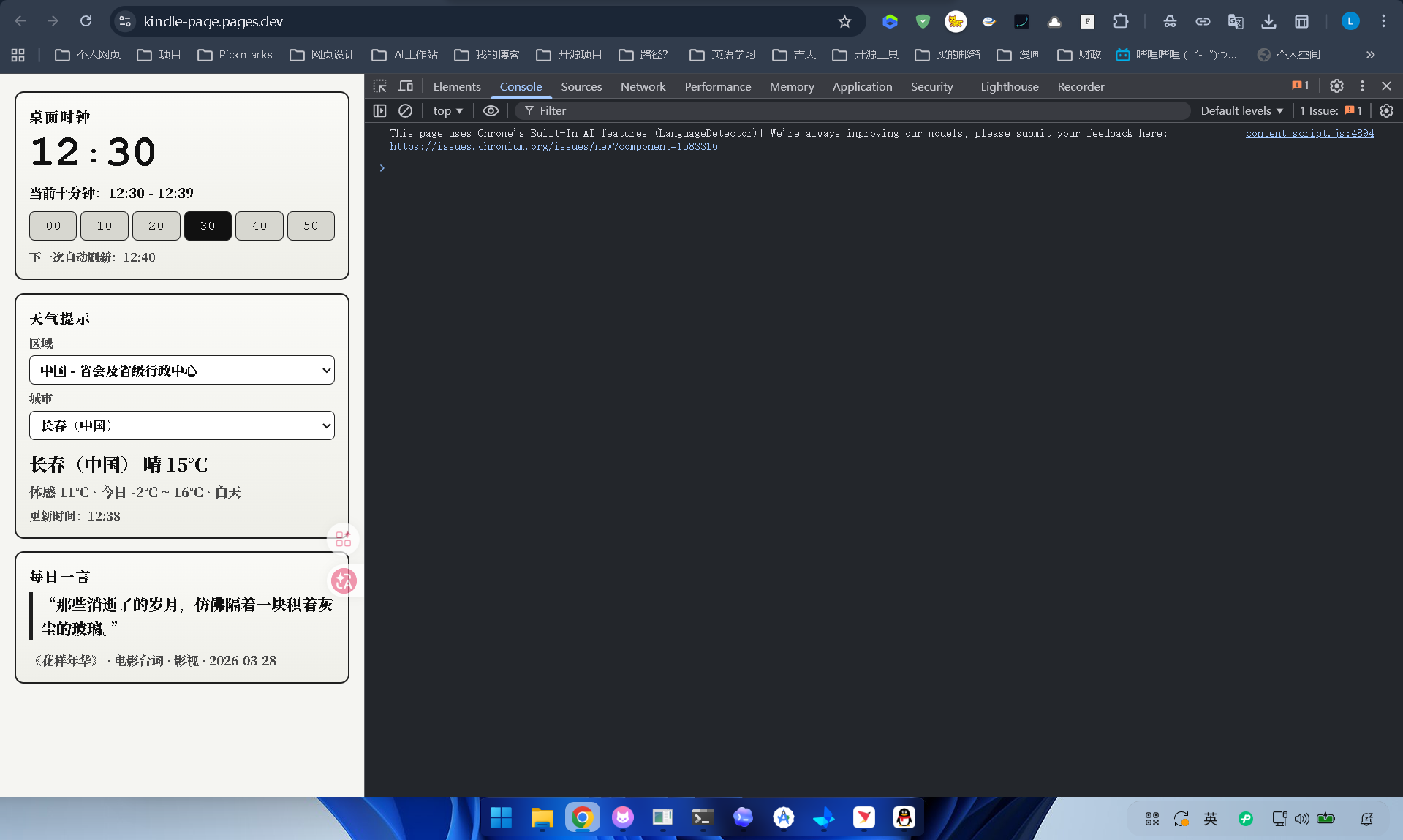Reload the page in Chrome
Image resolution: width=1403 pixels, height=840 pixels.
click(86, 21)
